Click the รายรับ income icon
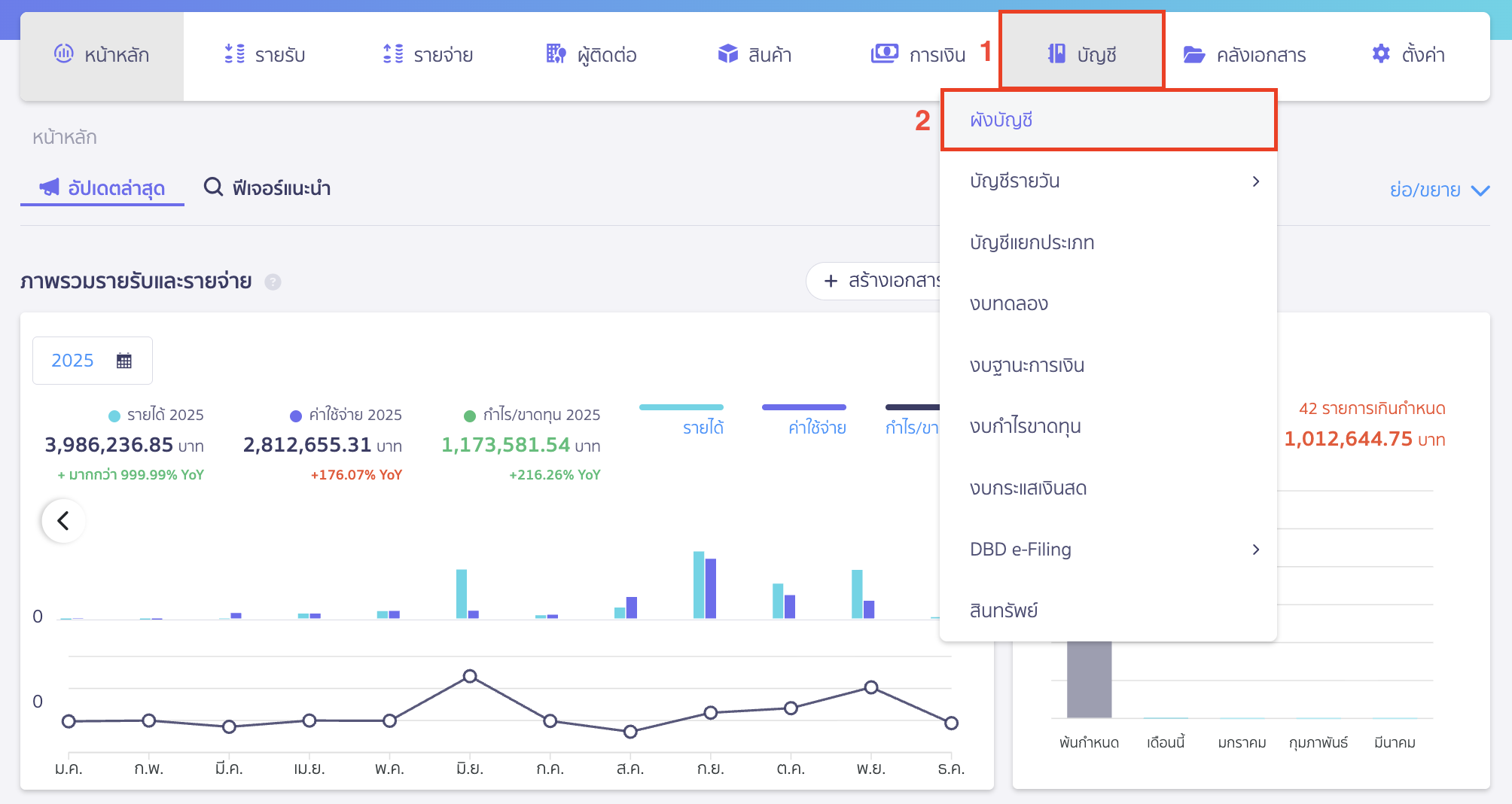Image resolution: width=1512 pixels, height=804 pixels. [x=235, y=54]
